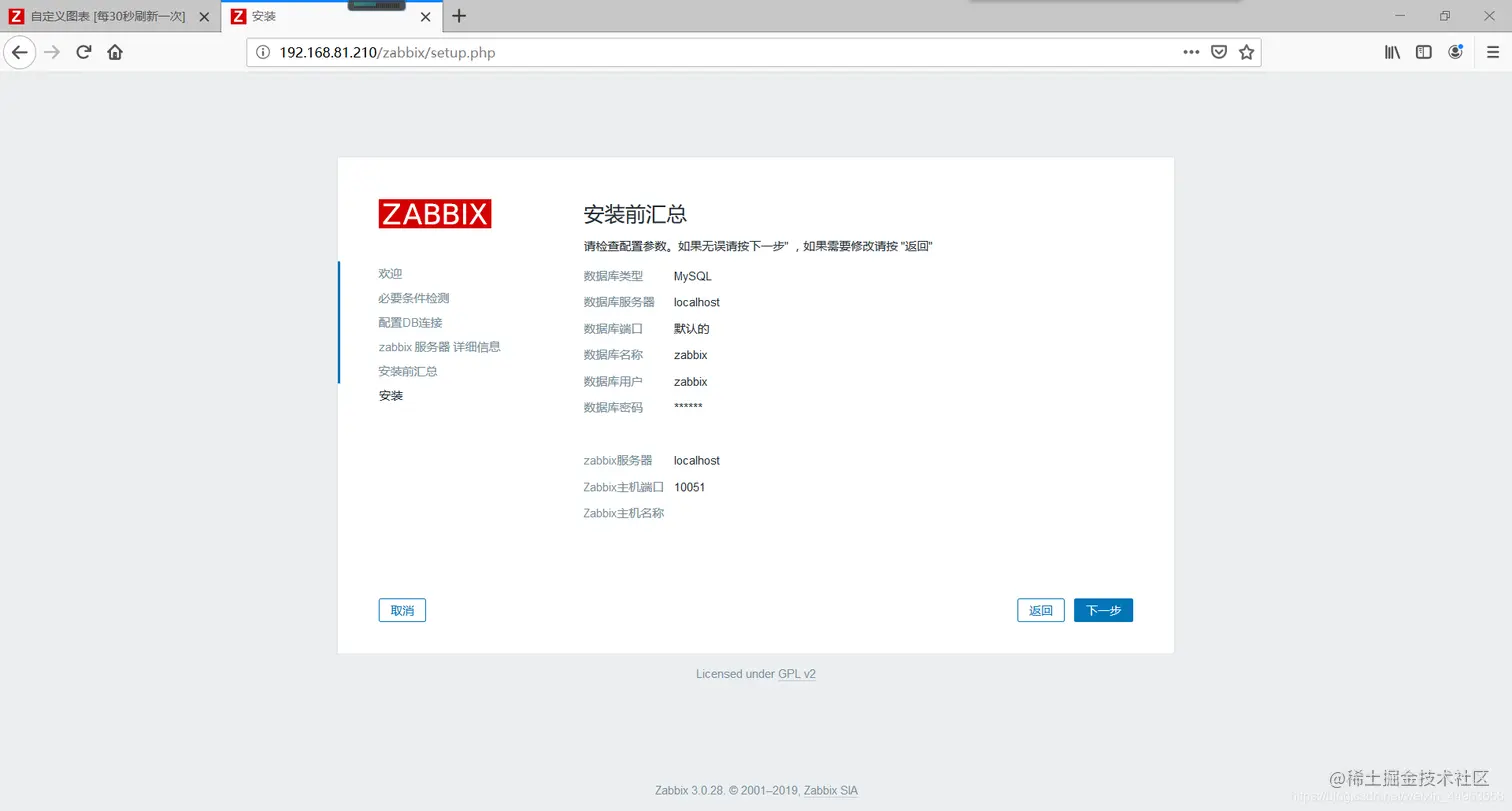1512x811 pixels.
Task: Show site information icon in address bar
Action: 263,52
